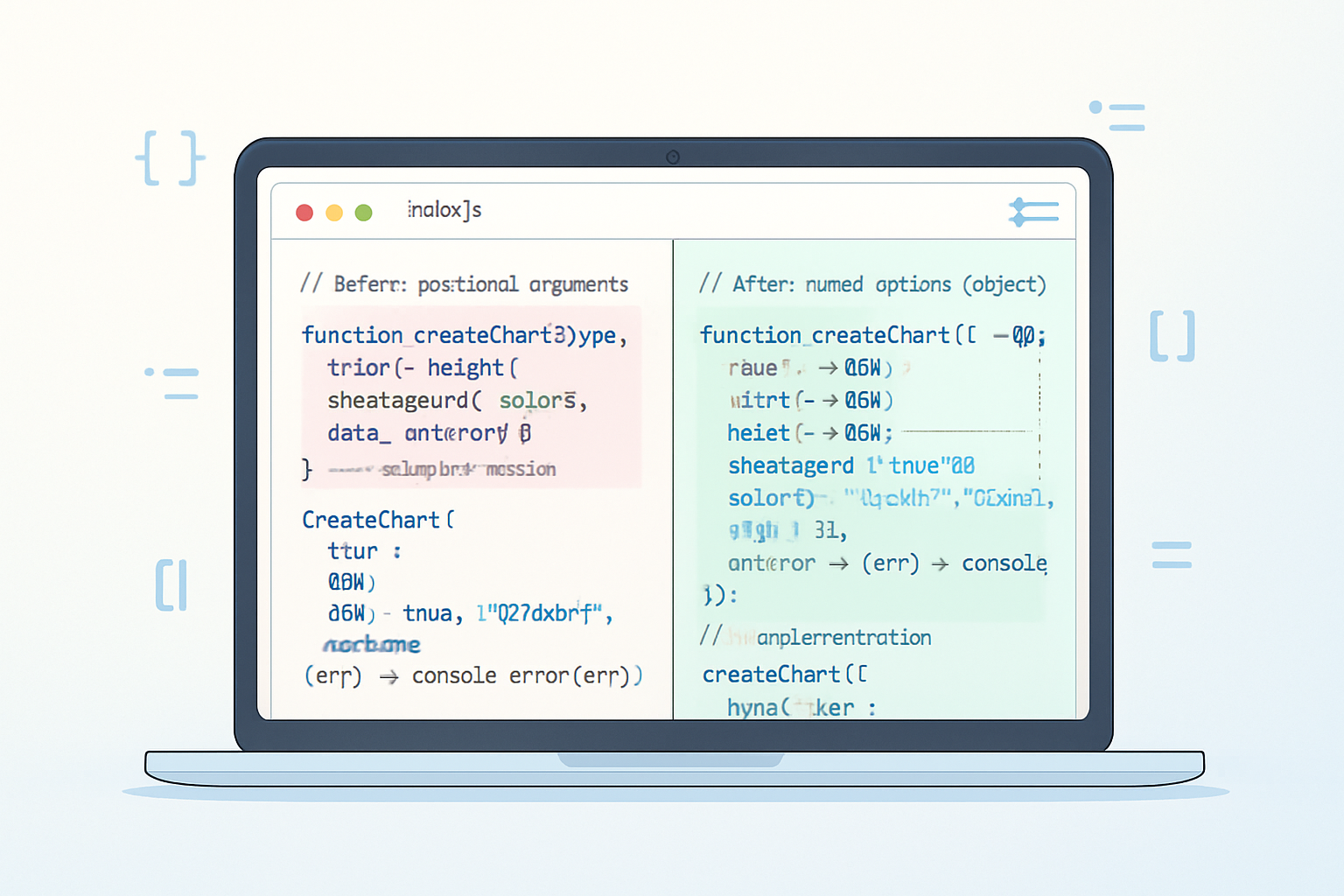
Task: Minimize the window using the yellow dot
Action: 334,213
